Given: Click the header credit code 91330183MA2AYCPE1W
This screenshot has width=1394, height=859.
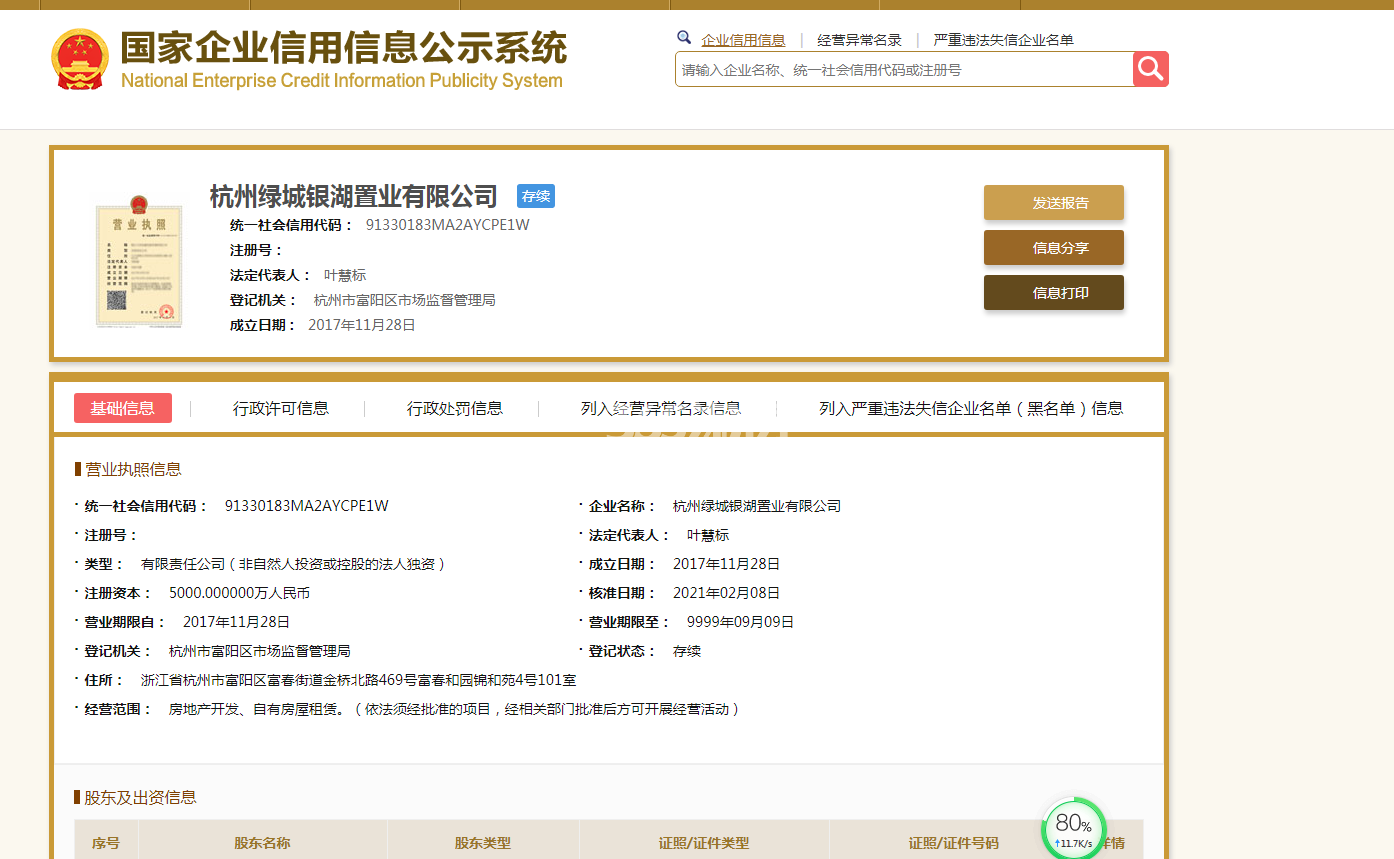Looking at the screenshot, I should point(448,225).
